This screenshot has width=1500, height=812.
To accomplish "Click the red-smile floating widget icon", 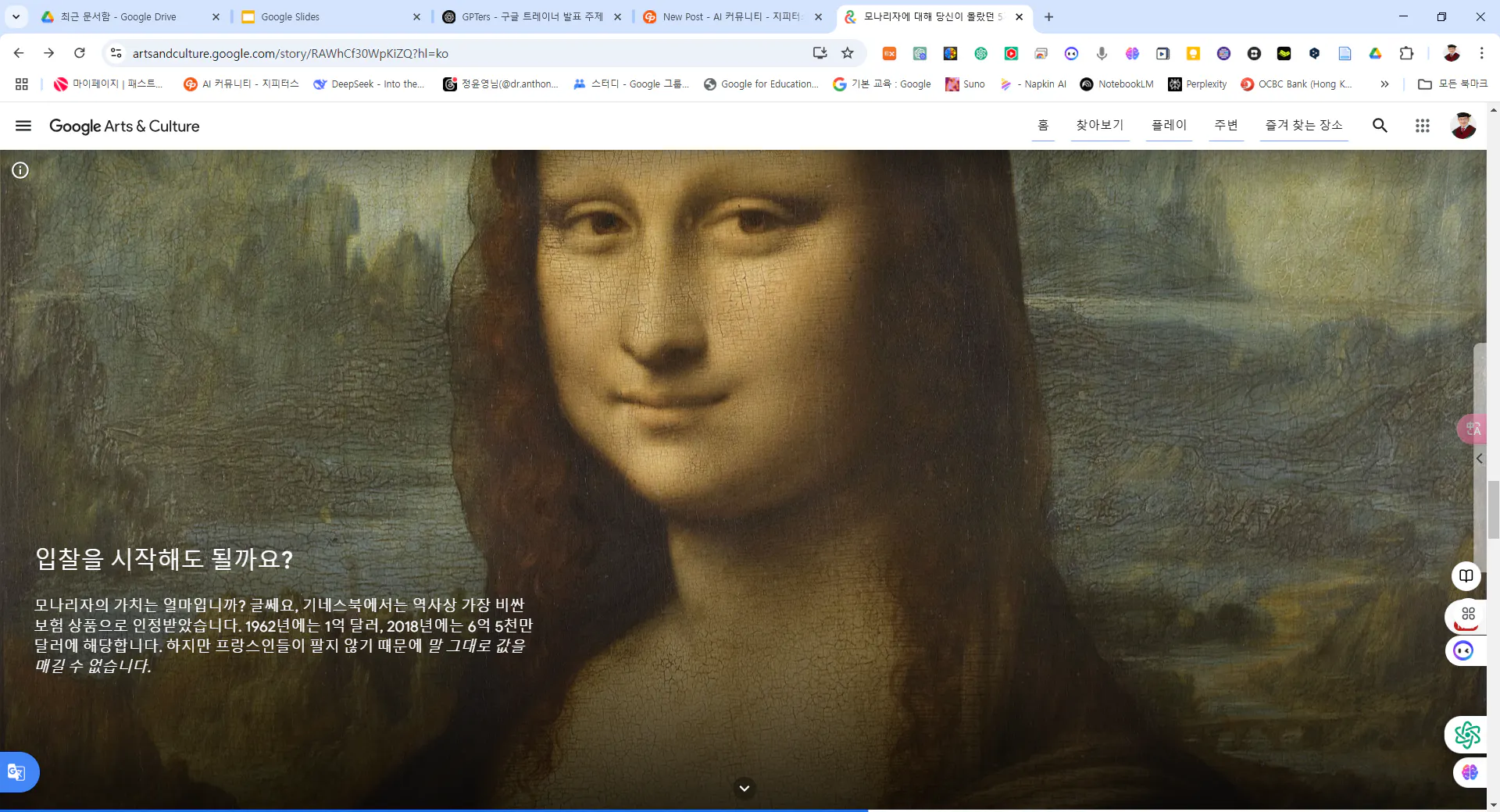I will 1467,617.
